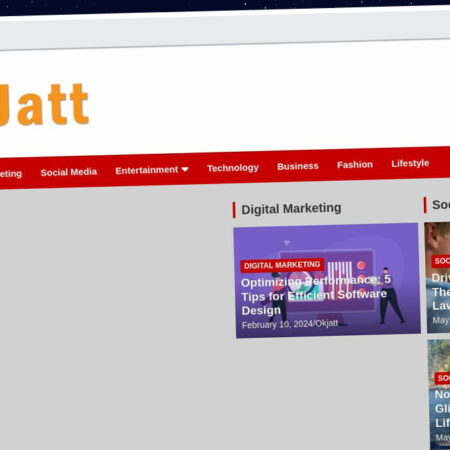Open the purple software design article thumbnail
This screenshot has width=450, height=450.
[327, 281]
